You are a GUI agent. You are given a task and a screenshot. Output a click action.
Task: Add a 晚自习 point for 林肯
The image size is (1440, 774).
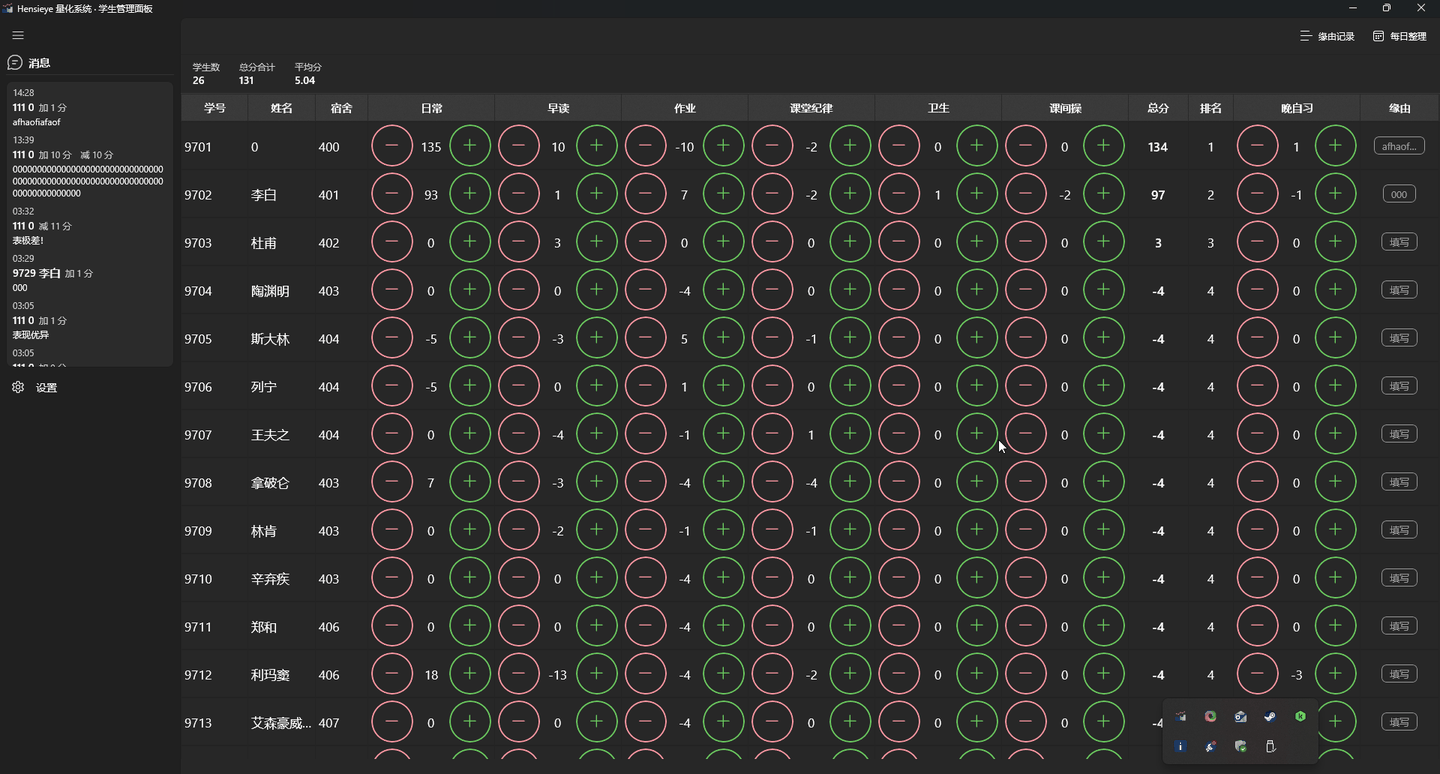(1335, 531)
